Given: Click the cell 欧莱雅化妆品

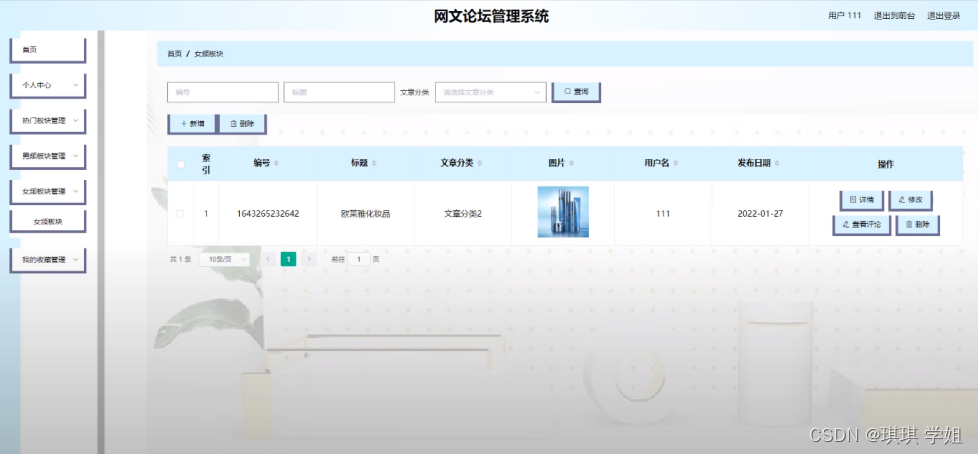Looking at the screenshot, I should point(366,214).
